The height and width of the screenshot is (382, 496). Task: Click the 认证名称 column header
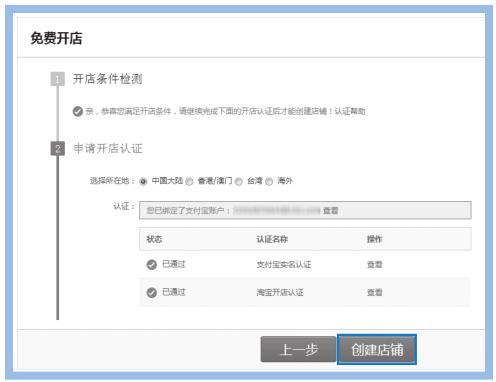(x=272, y=239)
